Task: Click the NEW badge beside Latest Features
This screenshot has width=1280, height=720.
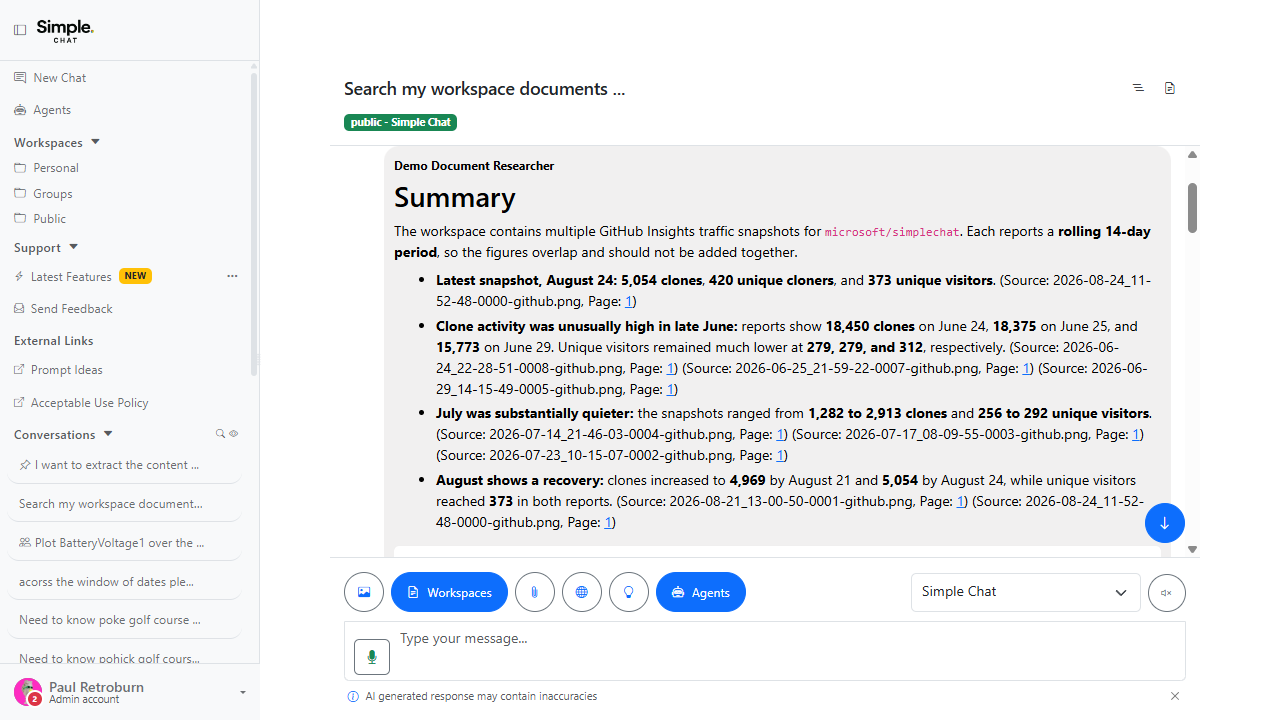Action: pyautogui.click(x=136, y=276)
